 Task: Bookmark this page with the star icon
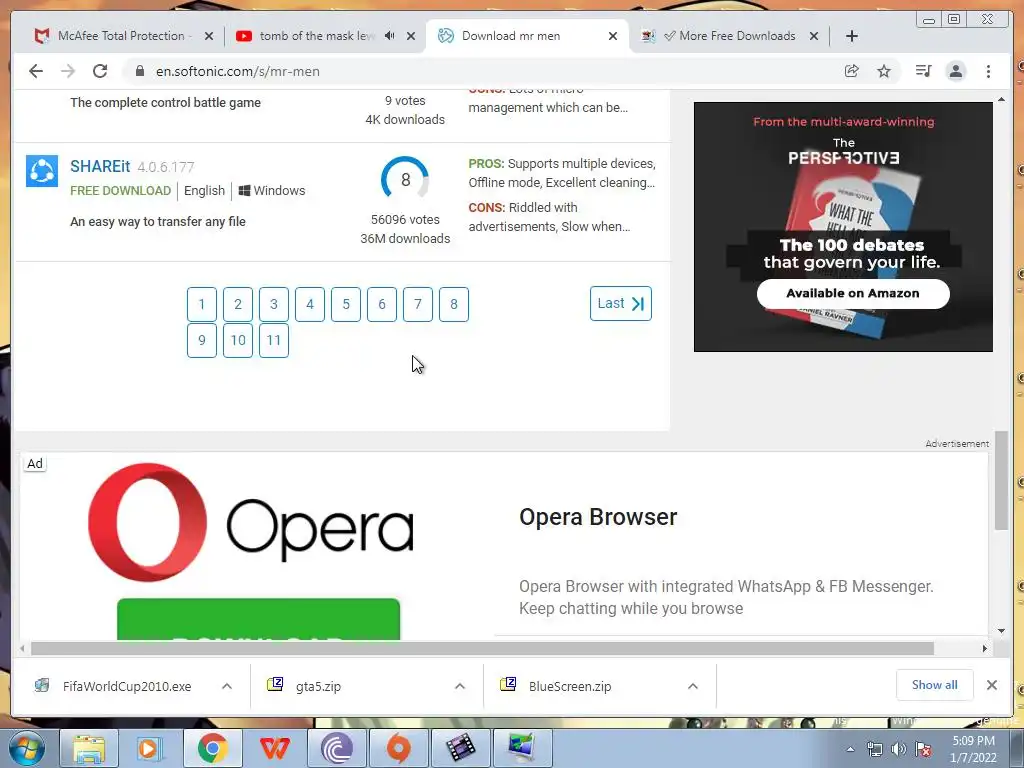(884, 71)
